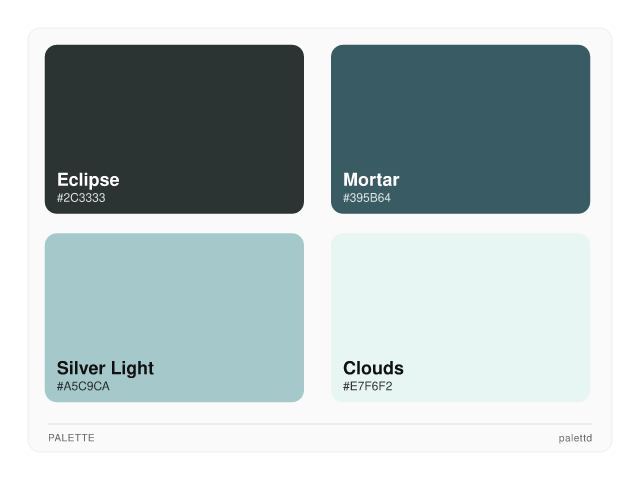The height and width of the screenshot is (480, 640).
Task: Click the gap between Mortar and Clouds swatches
Action: pos(460,223)
